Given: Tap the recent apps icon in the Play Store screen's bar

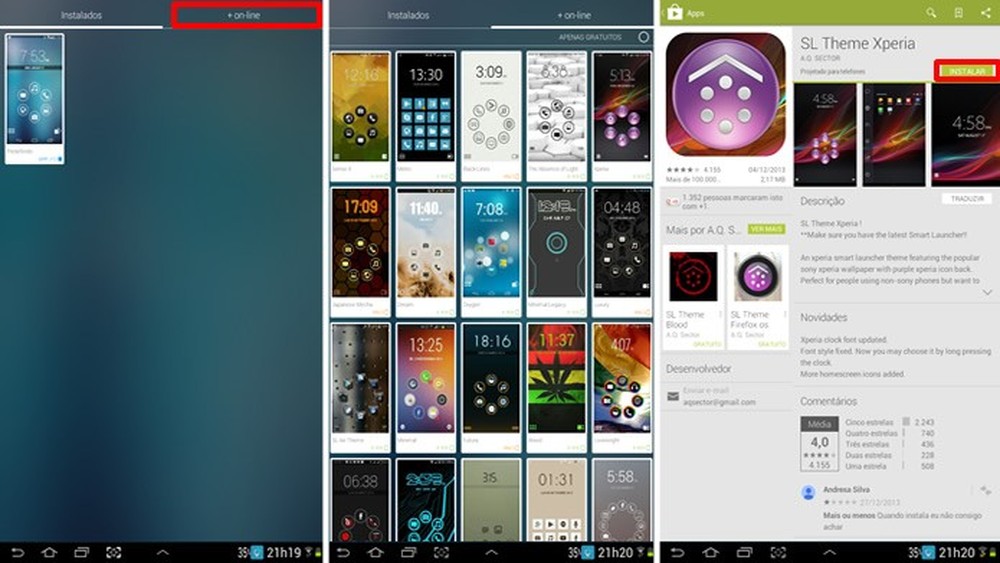Looking at the screenshot, I should [744, 552].
